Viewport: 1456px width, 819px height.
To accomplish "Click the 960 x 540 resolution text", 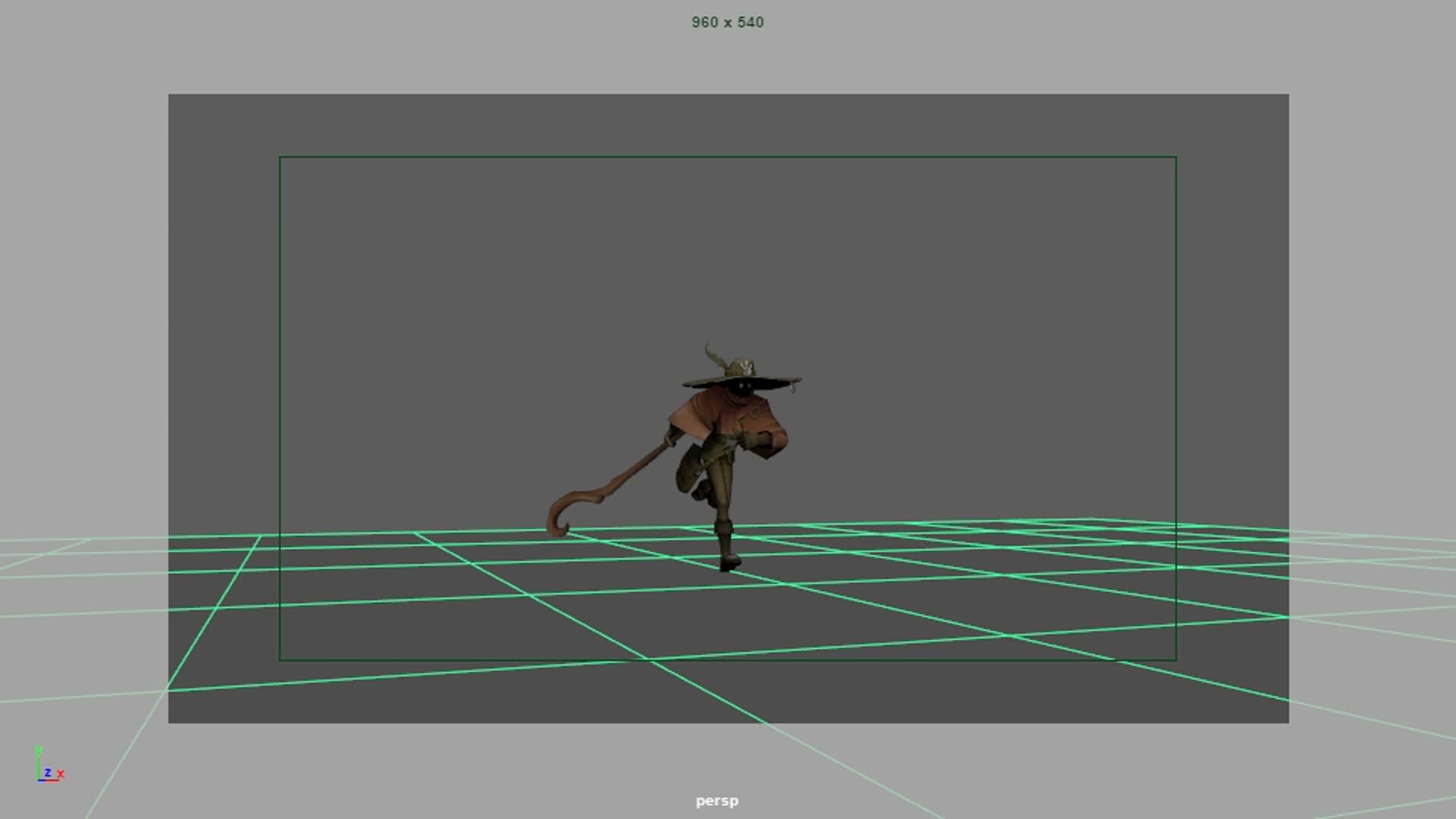I will (728, 22).
